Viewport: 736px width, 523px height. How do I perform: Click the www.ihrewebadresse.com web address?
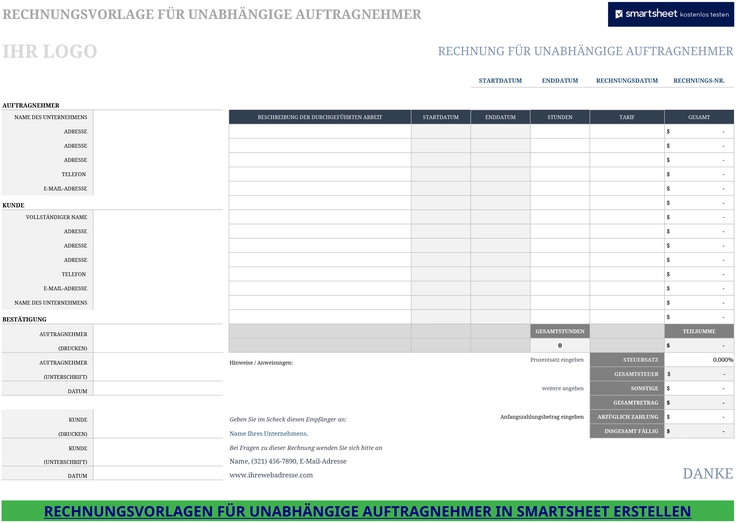(271, 475)
